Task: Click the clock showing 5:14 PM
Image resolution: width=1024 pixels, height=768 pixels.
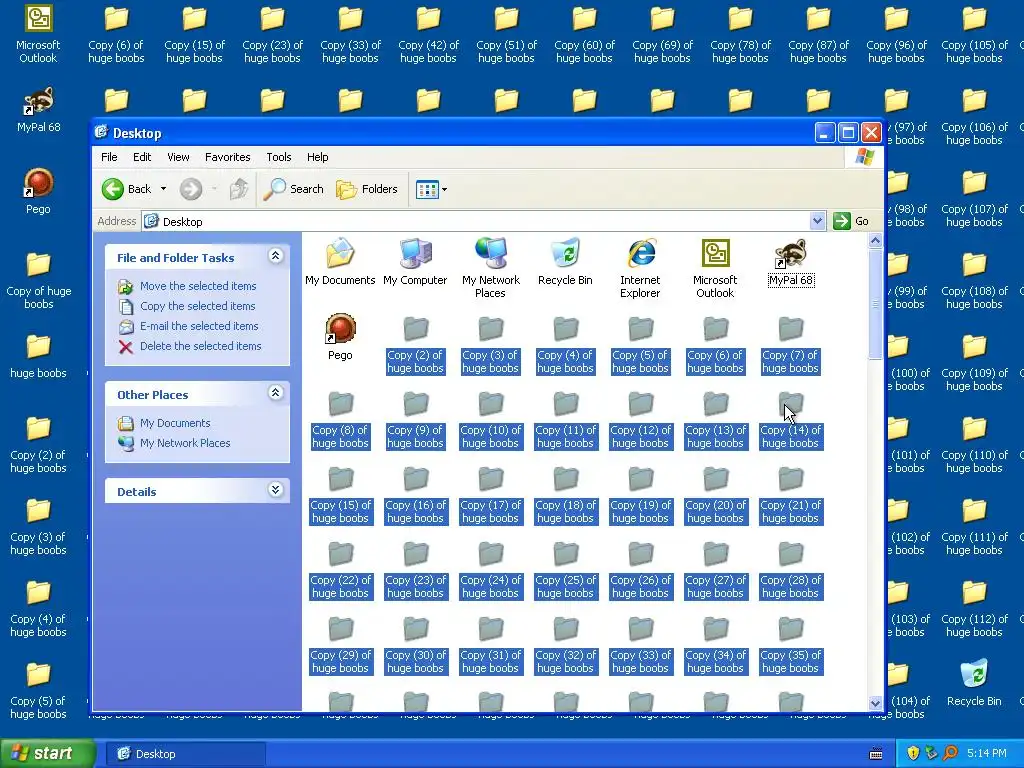Action: click(x=987, y=754)
